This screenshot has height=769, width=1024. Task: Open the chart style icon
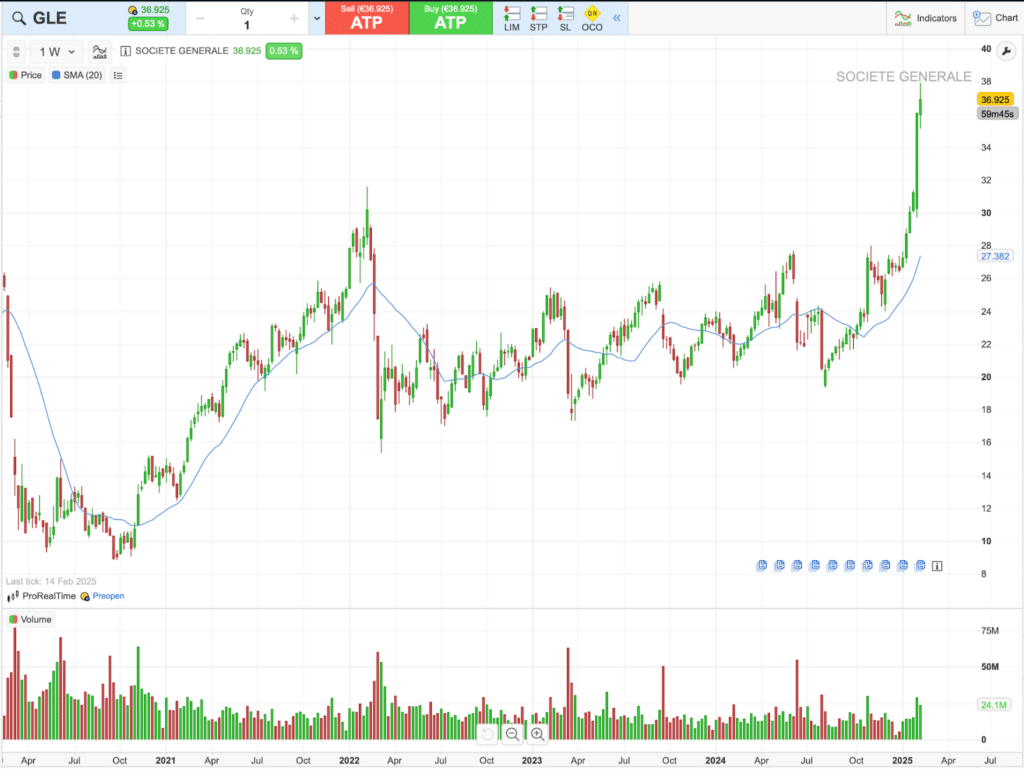point(100,52)
